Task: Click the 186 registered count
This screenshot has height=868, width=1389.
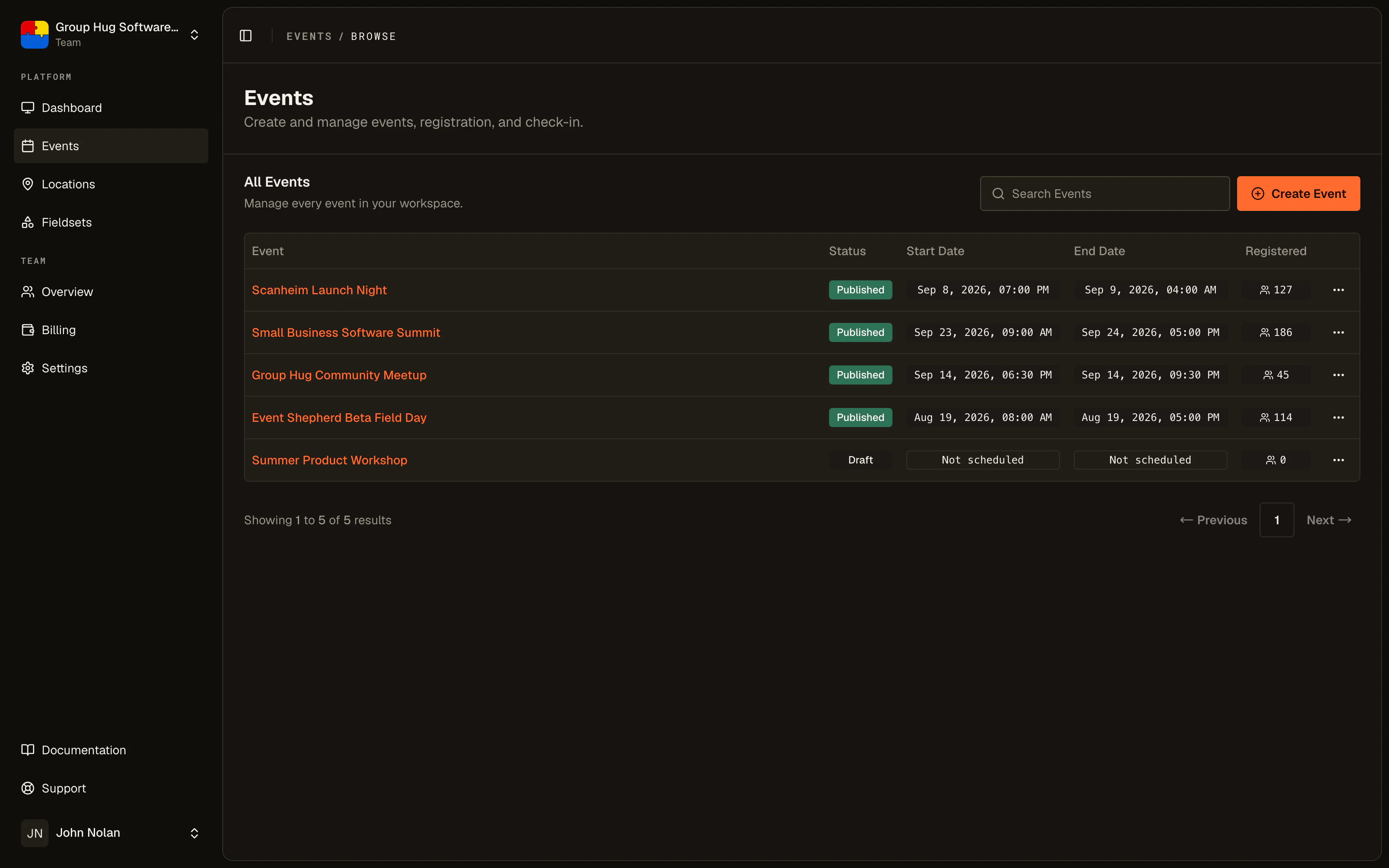Action: pos(1276,332)
